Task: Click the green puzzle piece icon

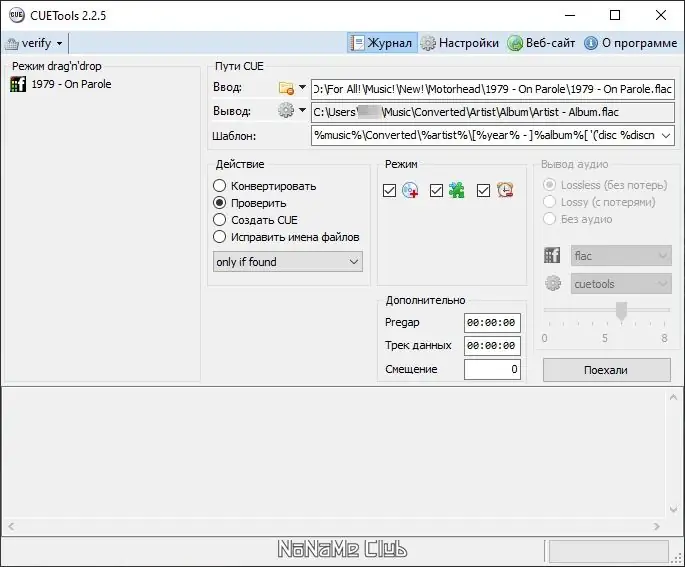Action: (457, 190)
